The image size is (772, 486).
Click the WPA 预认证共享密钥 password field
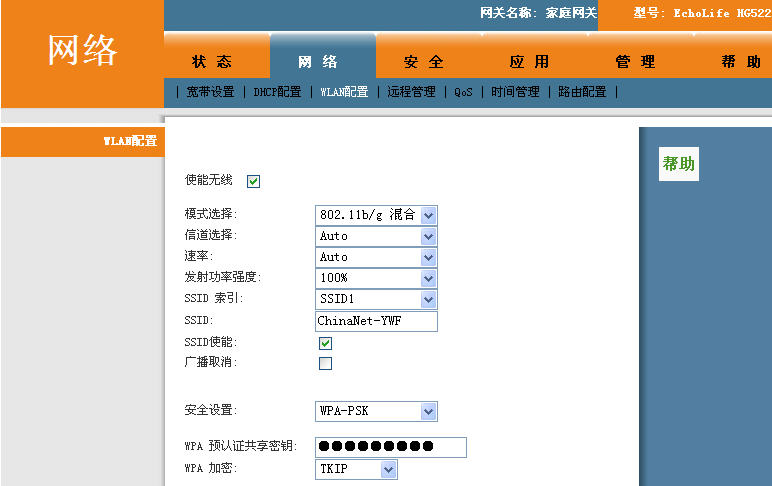pos(390,446)
